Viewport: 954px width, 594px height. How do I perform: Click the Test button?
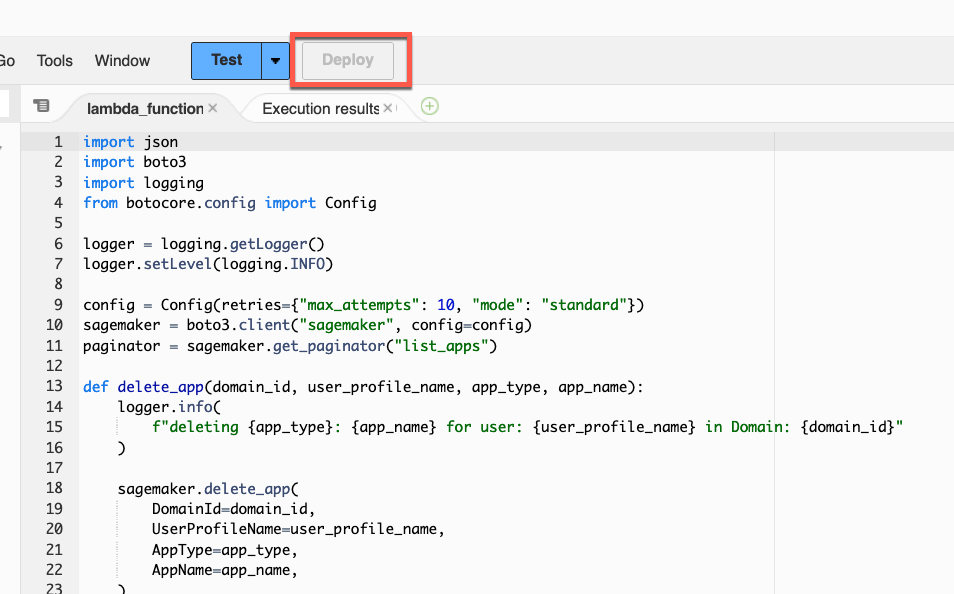(x=226, y=60)
